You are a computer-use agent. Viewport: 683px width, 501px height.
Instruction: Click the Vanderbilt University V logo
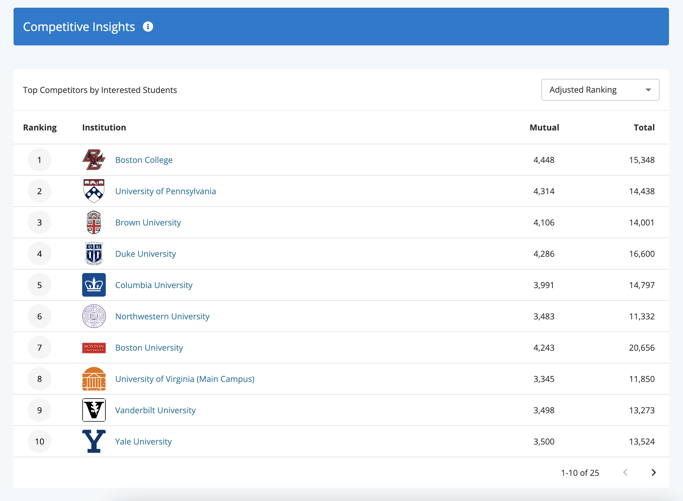(x=94, y=410)
